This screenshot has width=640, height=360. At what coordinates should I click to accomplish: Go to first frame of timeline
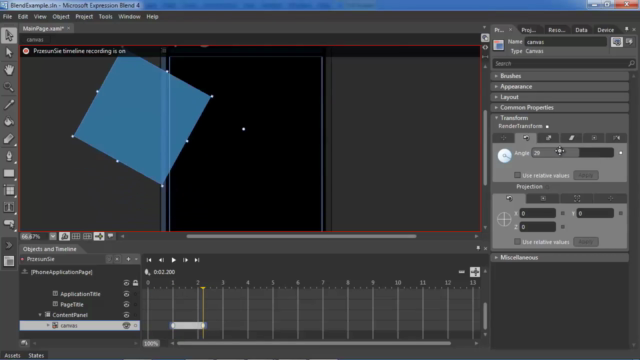click(149, 260)
